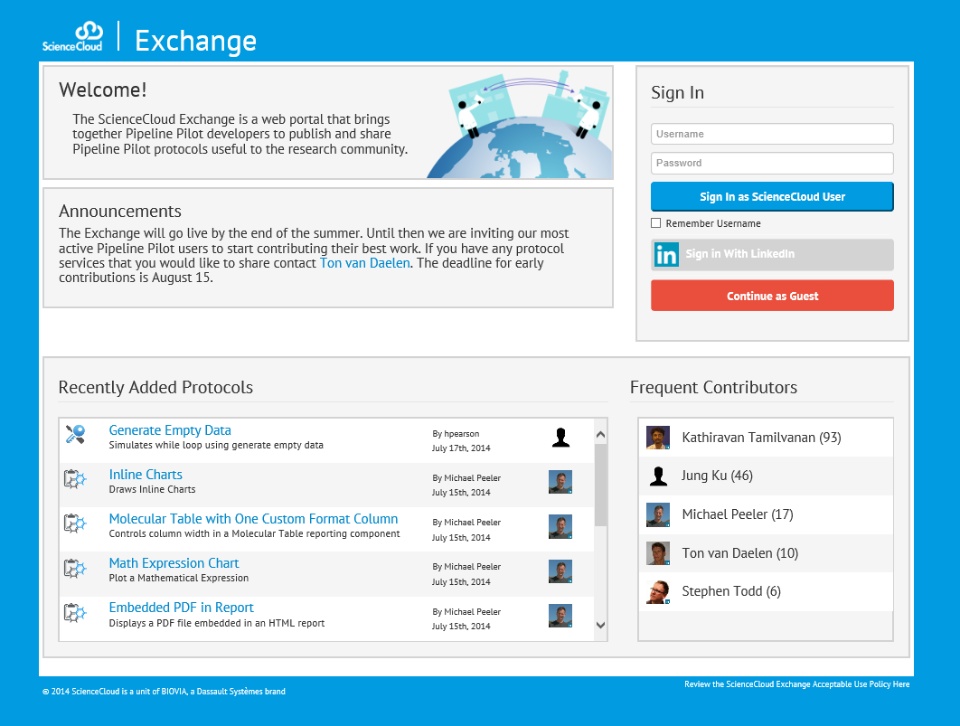Click Michael Peeler's photo in Frequent Contributors

tap(658, 515)
